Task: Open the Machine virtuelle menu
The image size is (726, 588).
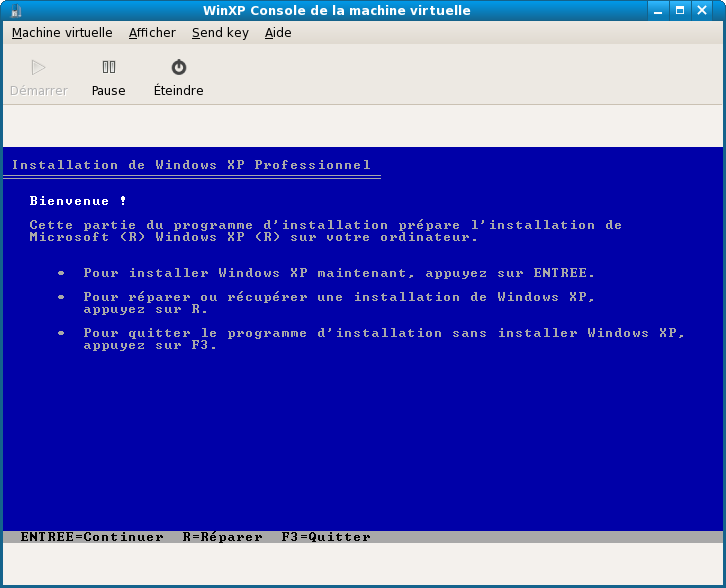Action: (62, 33)
